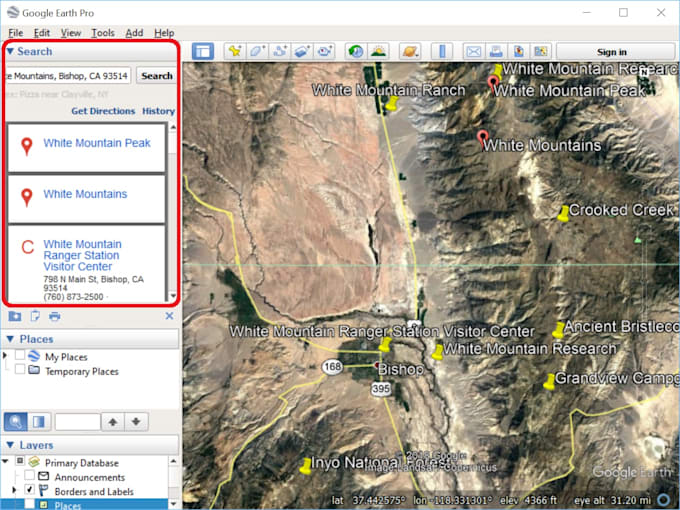The width and height of the screenshot is (680, 510).
Task: Select the Add Image Overlay tool
Action: (x=302, y=52)
